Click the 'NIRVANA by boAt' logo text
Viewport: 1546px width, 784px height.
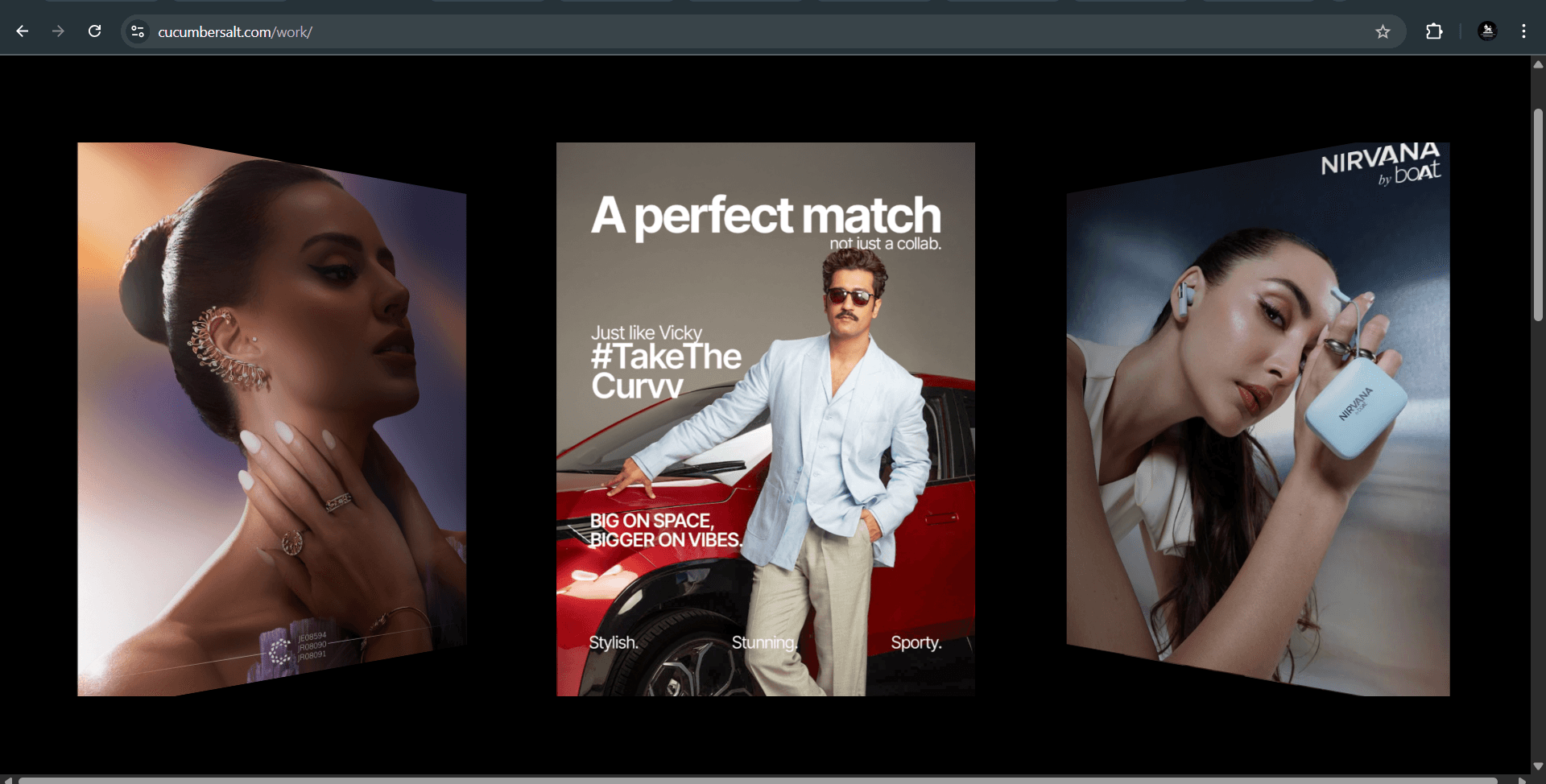[1381, 163]
